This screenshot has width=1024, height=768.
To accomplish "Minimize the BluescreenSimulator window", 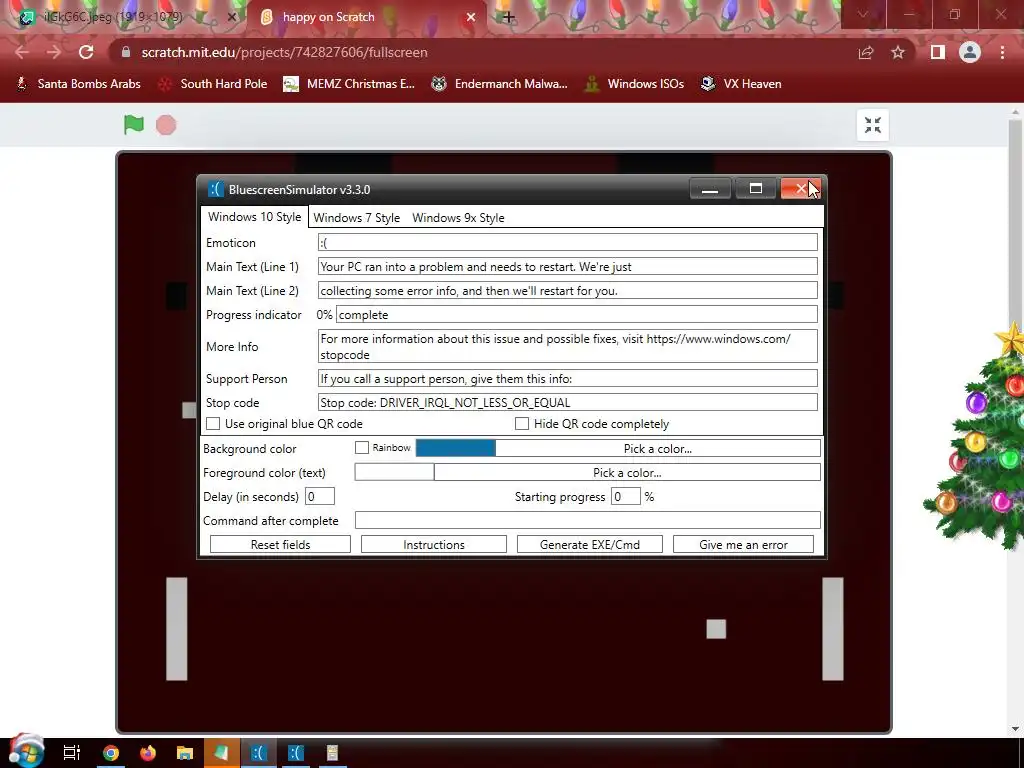I will click(710, 189).
